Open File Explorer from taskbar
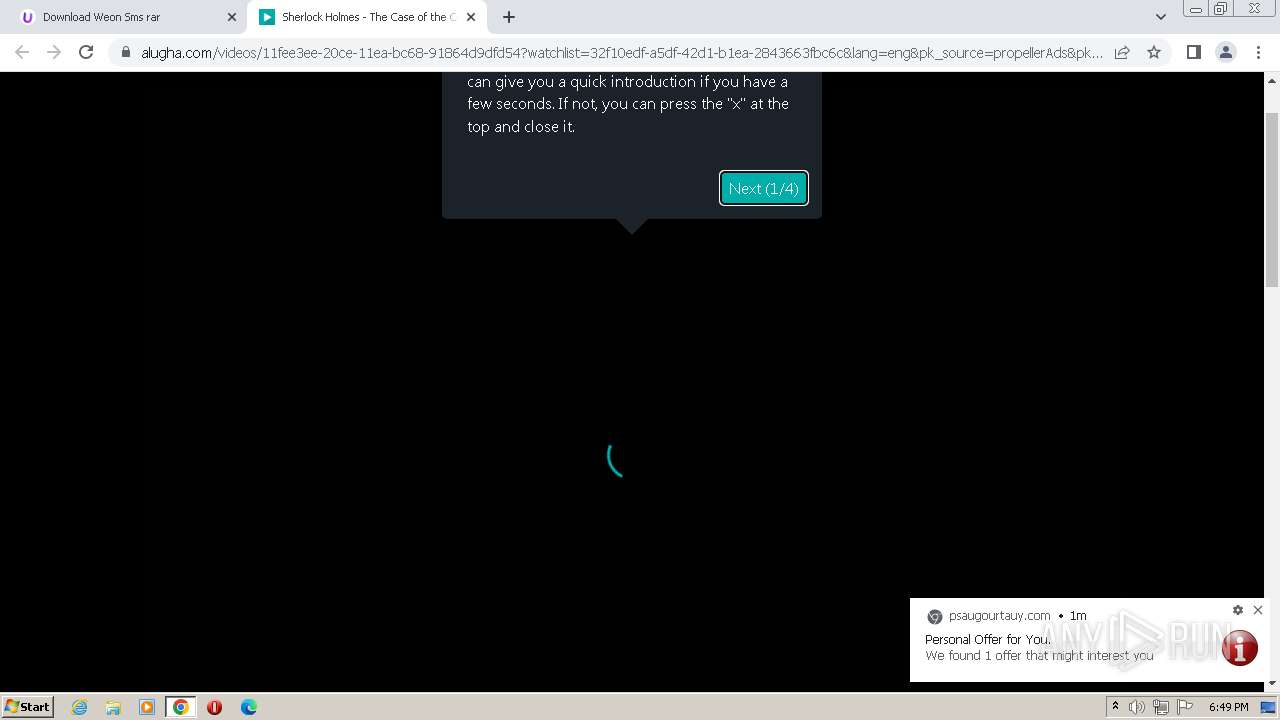1280x720 pixels. pos(113,707)
